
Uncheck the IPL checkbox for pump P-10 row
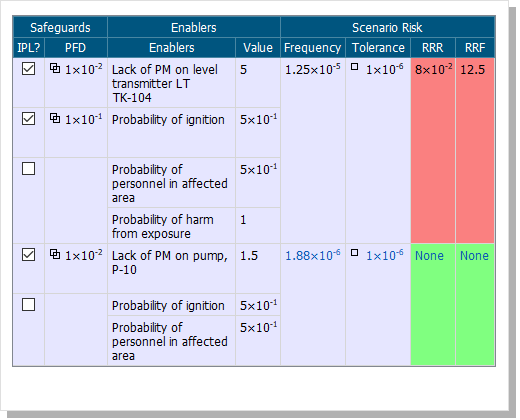(28, 255)
